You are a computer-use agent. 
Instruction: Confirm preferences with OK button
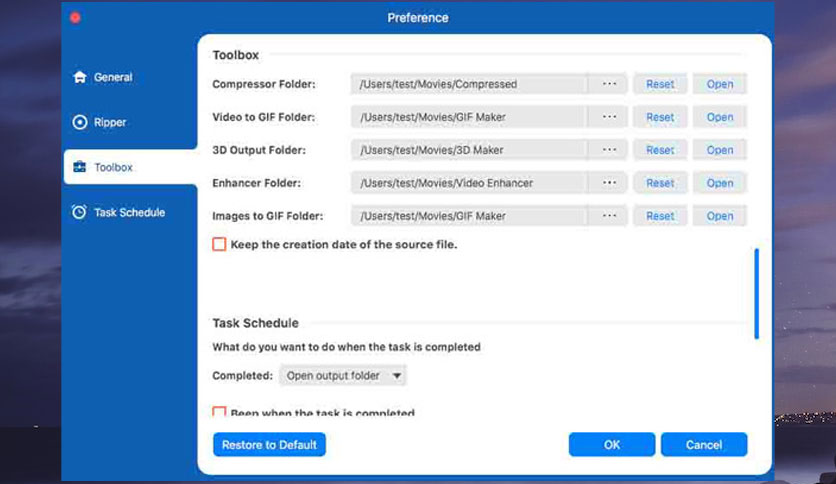(612, 445)
